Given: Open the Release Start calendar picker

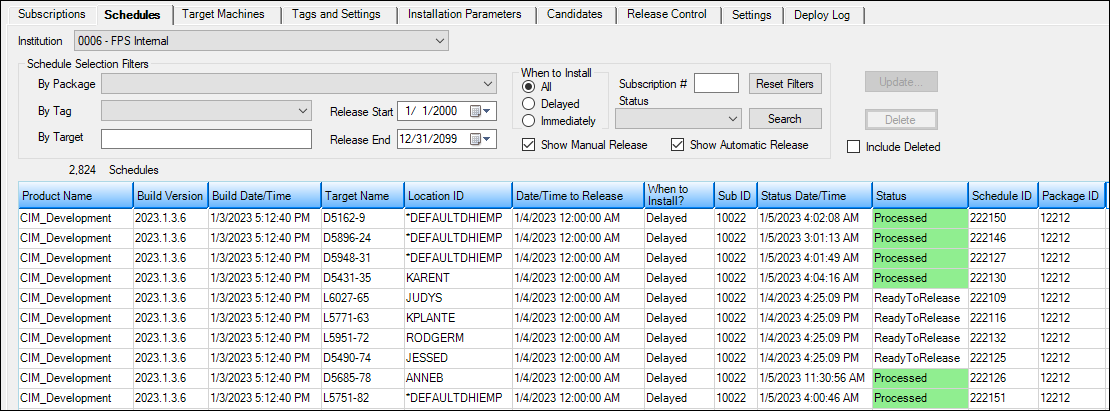Looking at the screenshot, I should click(x=480, y=111).
